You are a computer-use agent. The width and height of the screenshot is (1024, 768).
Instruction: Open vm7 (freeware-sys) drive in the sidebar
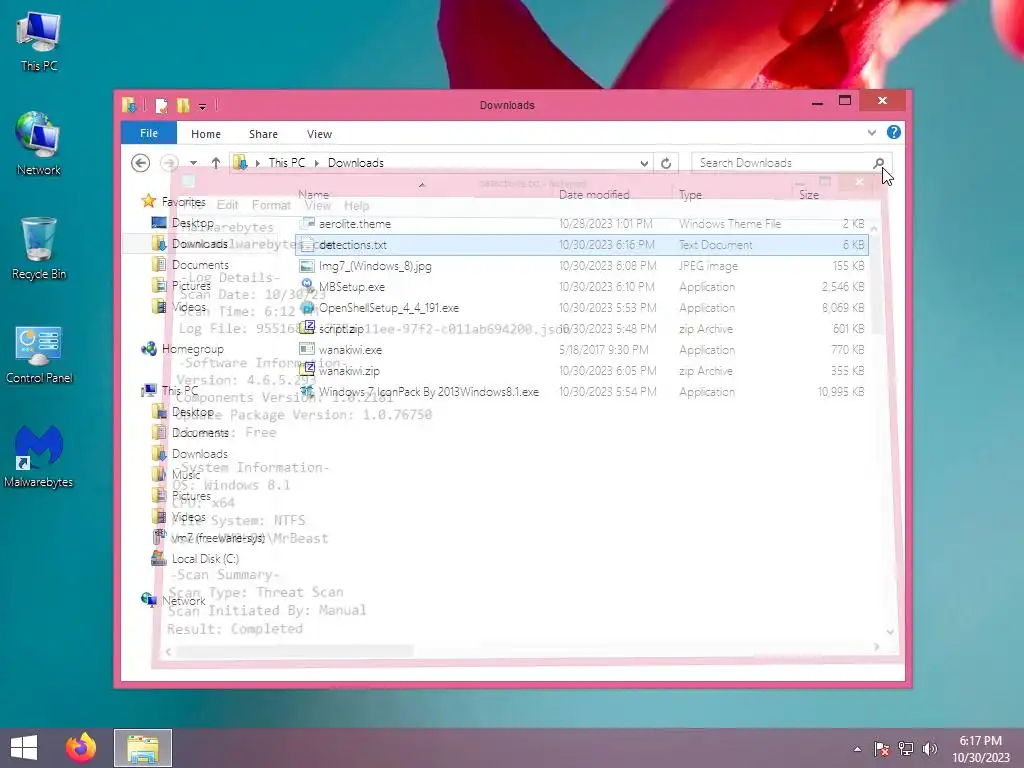(x=218, y=538)
